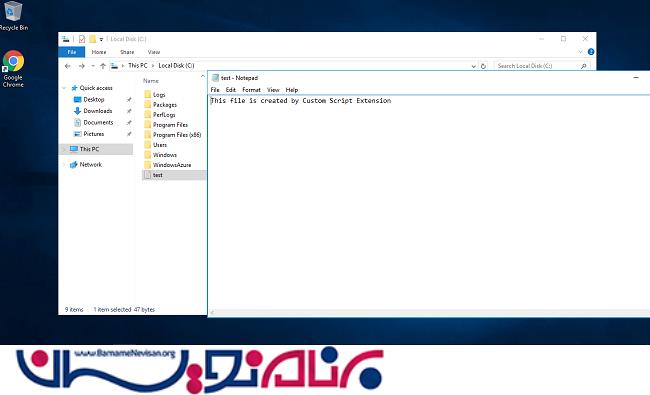Select Documents in the navigation pane
This screenshot has width=650, height=395.
pyautogui.click(x=98, y=122)
